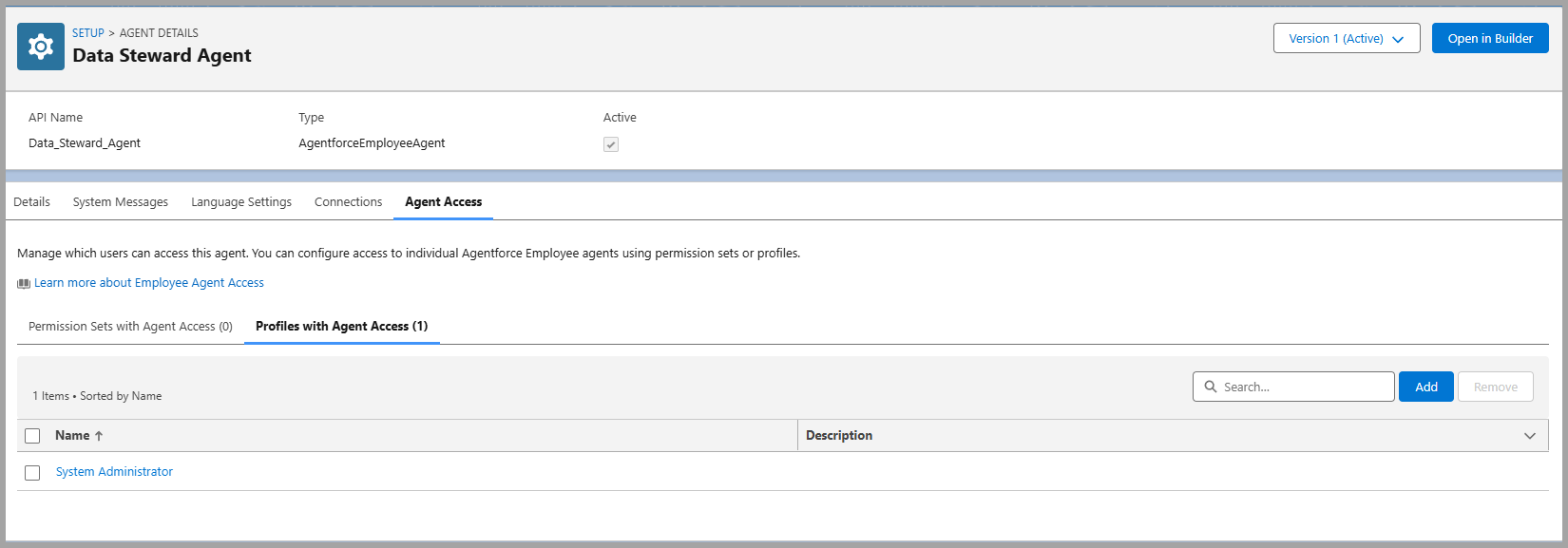Viewport: 1568px width, 548px height.
Task: Click the book icon beside Learn more
Action: pyautogui.click(x=24, y=284)
